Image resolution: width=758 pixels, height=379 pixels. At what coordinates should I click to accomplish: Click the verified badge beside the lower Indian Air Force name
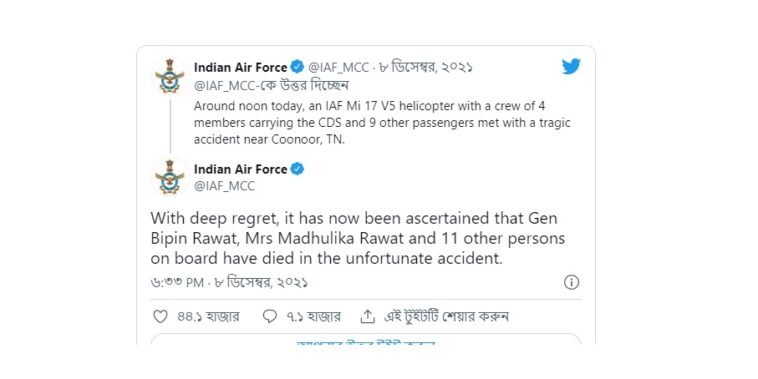(297, 169)
